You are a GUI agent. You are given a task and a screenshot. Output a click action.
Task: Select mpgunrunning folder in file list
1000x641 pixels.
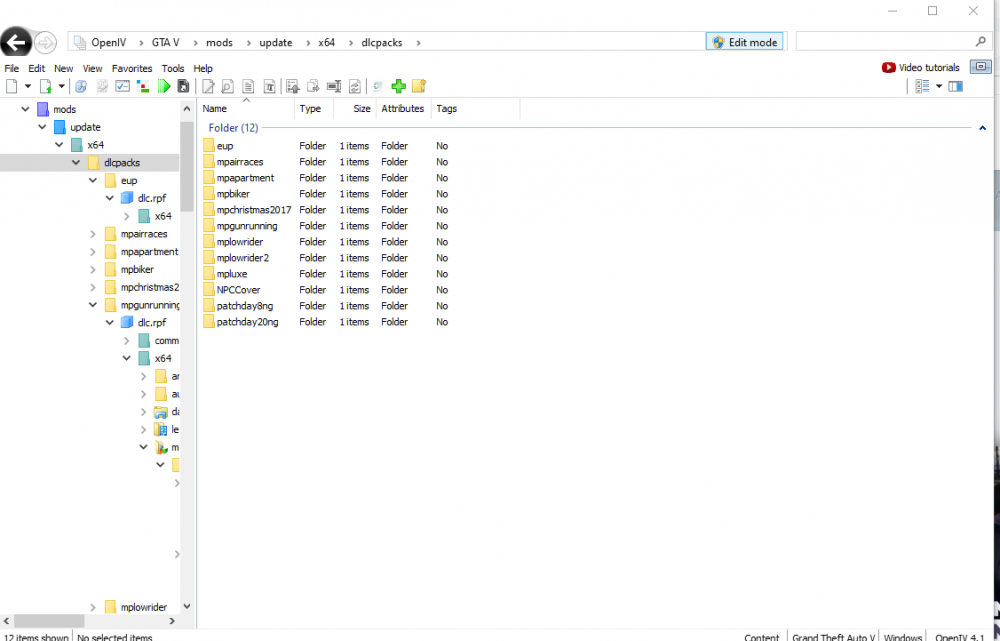pyautogui.click(x=326, y=226)
